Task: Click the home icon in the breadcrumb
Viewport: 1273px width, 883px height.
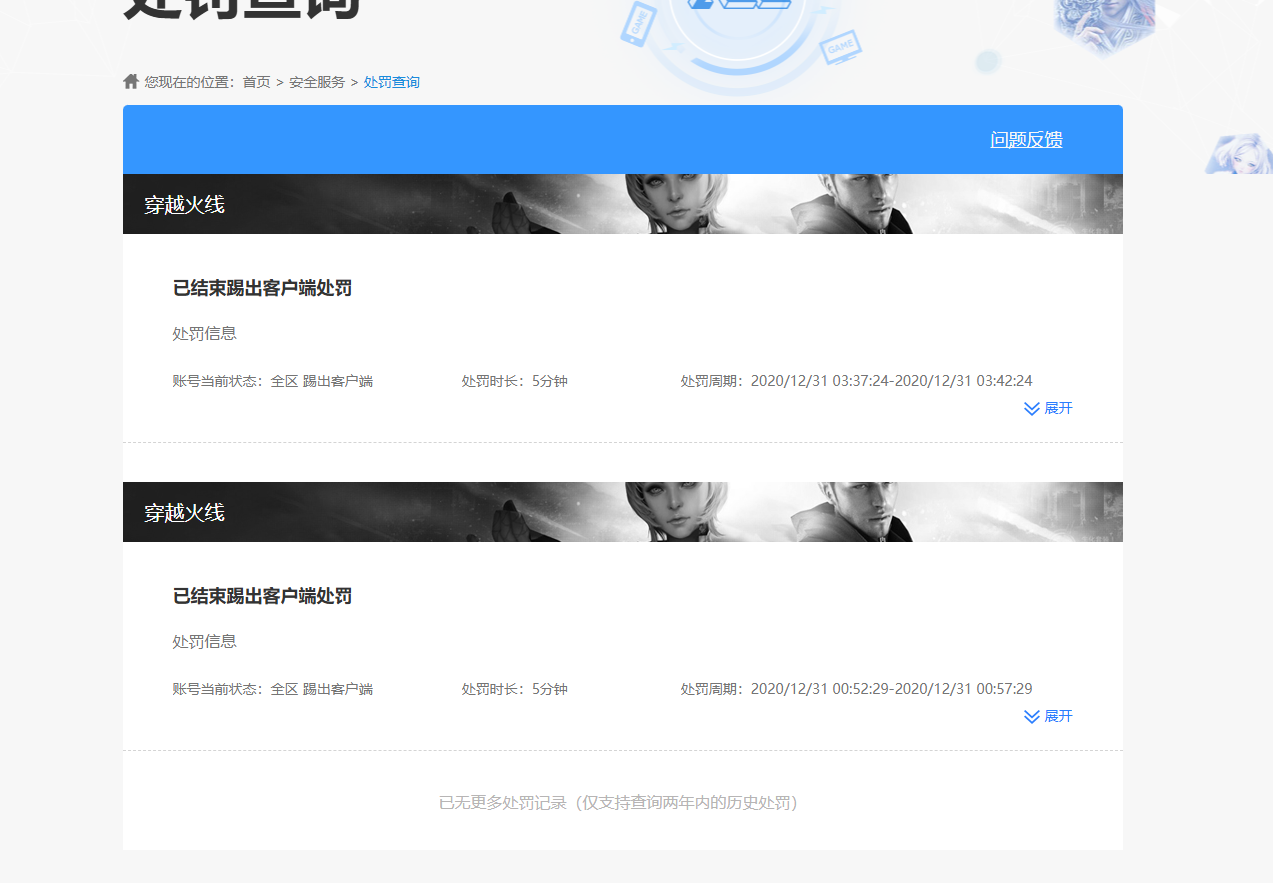Action: tap(131, 81)
